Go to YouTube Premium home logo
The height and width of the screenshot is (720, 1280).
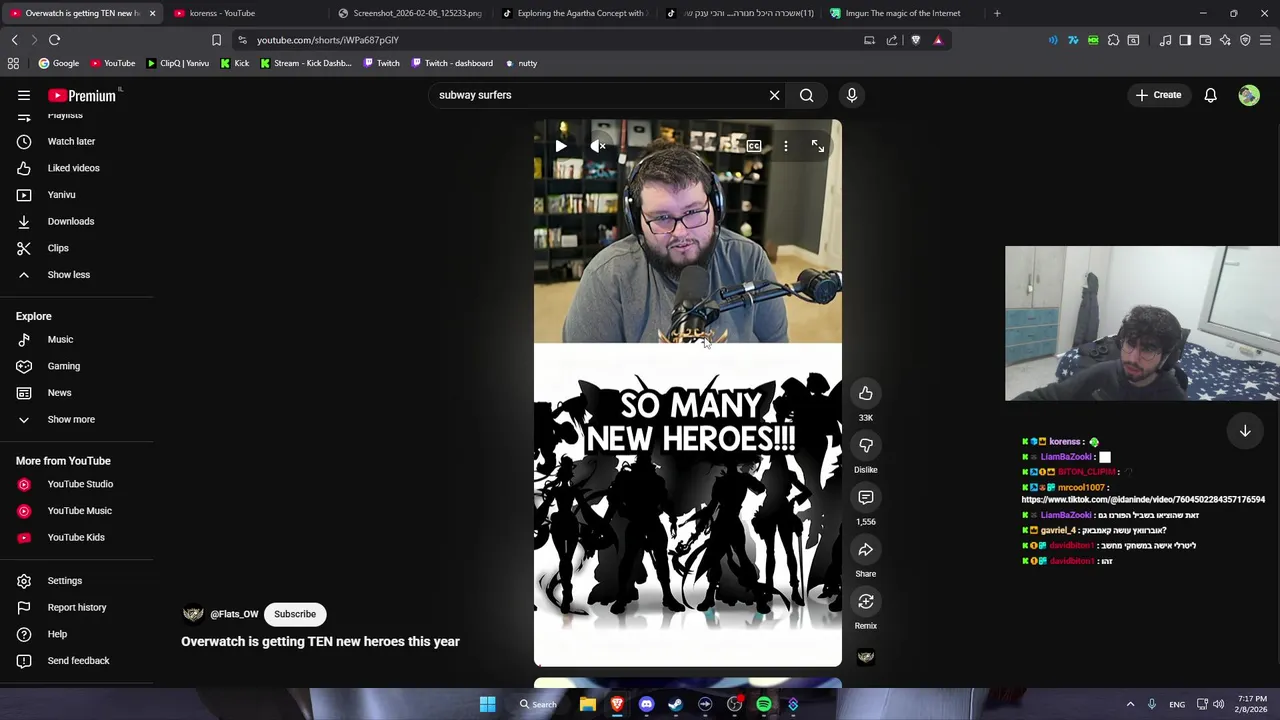tap(82, 95)
